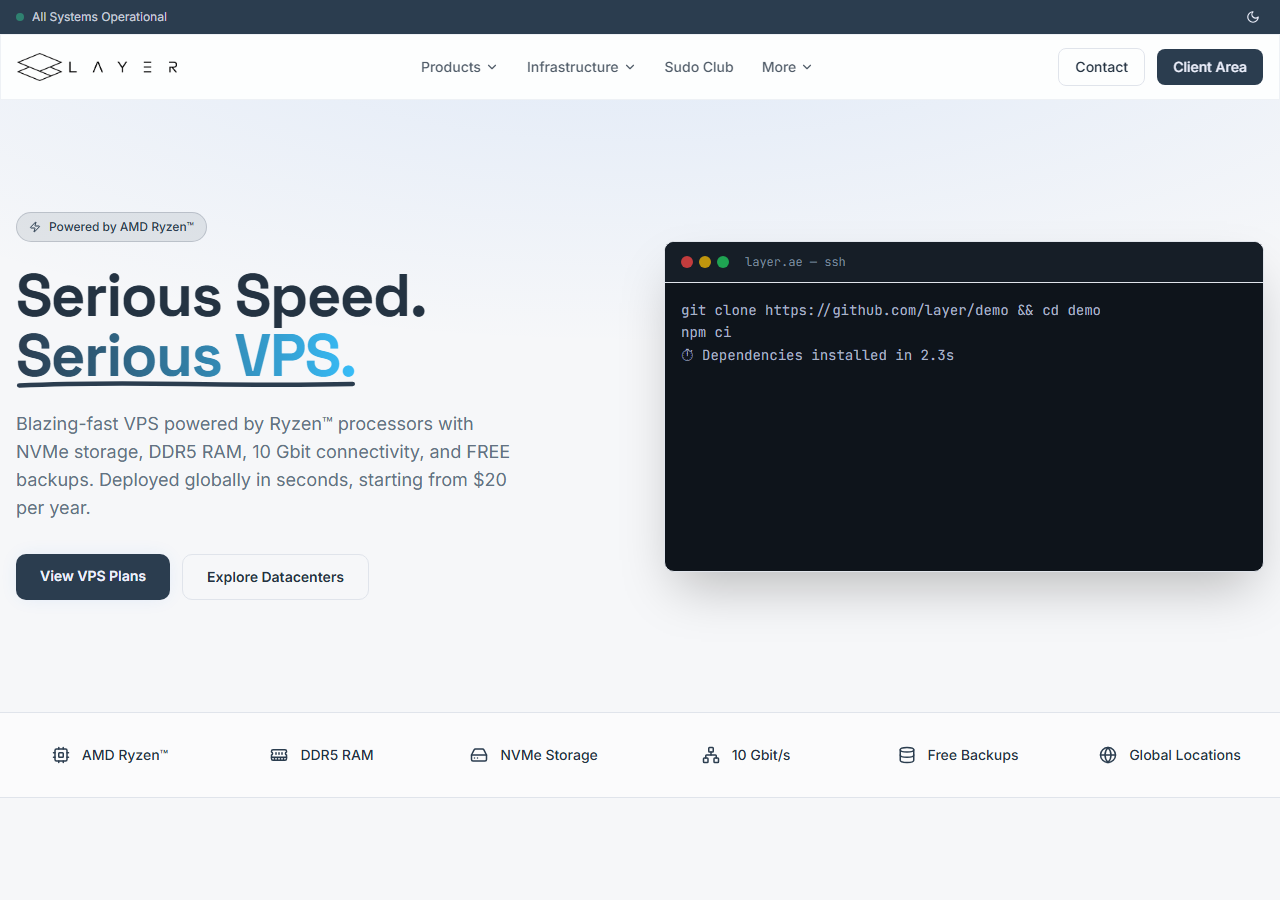Click the 'Serious Speed.' heading
Screen dimensions: 1280x900
point(221,296)
